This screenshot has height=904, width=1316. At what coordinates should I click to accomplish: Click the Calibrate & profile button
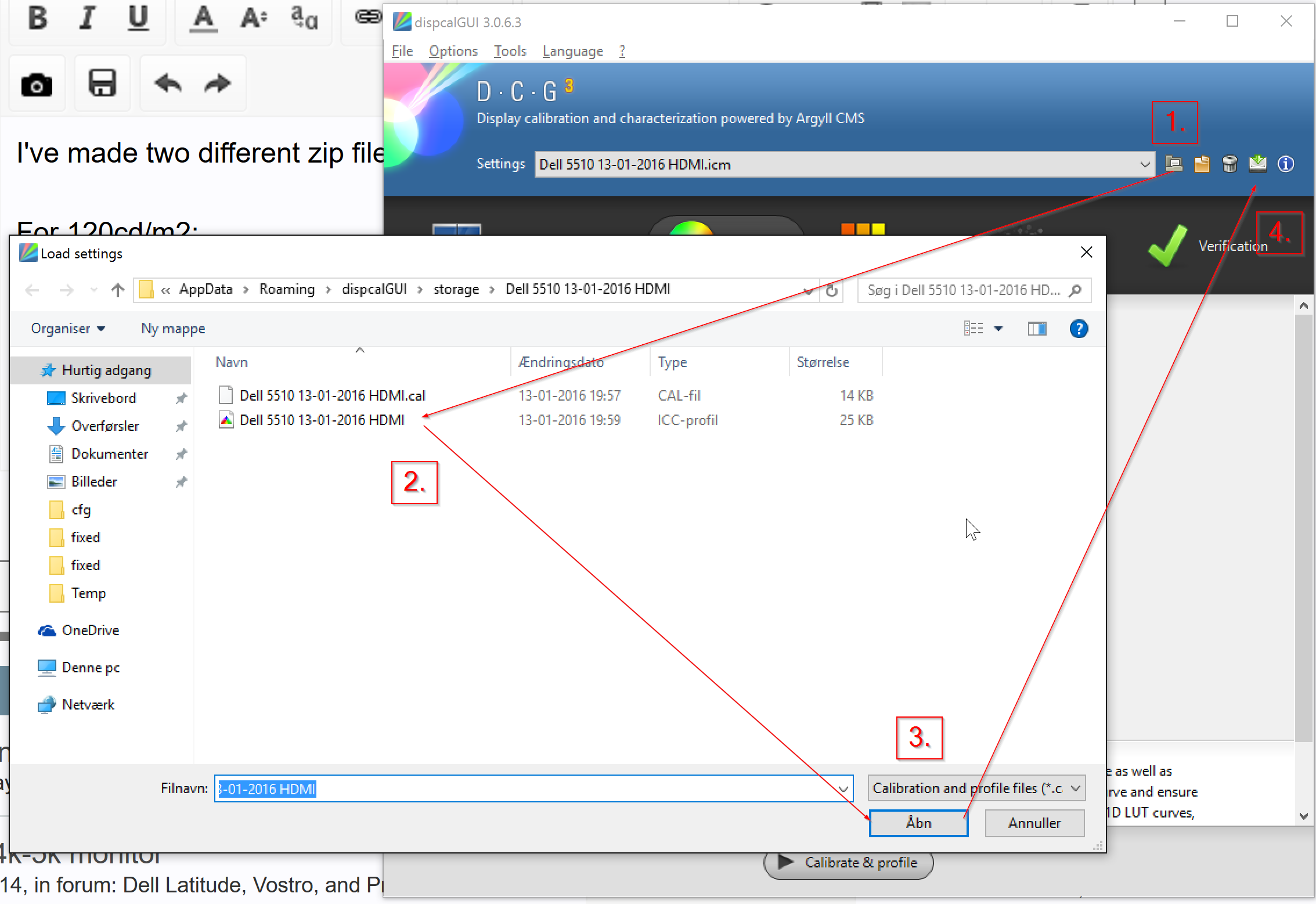[x=849, y=863]
